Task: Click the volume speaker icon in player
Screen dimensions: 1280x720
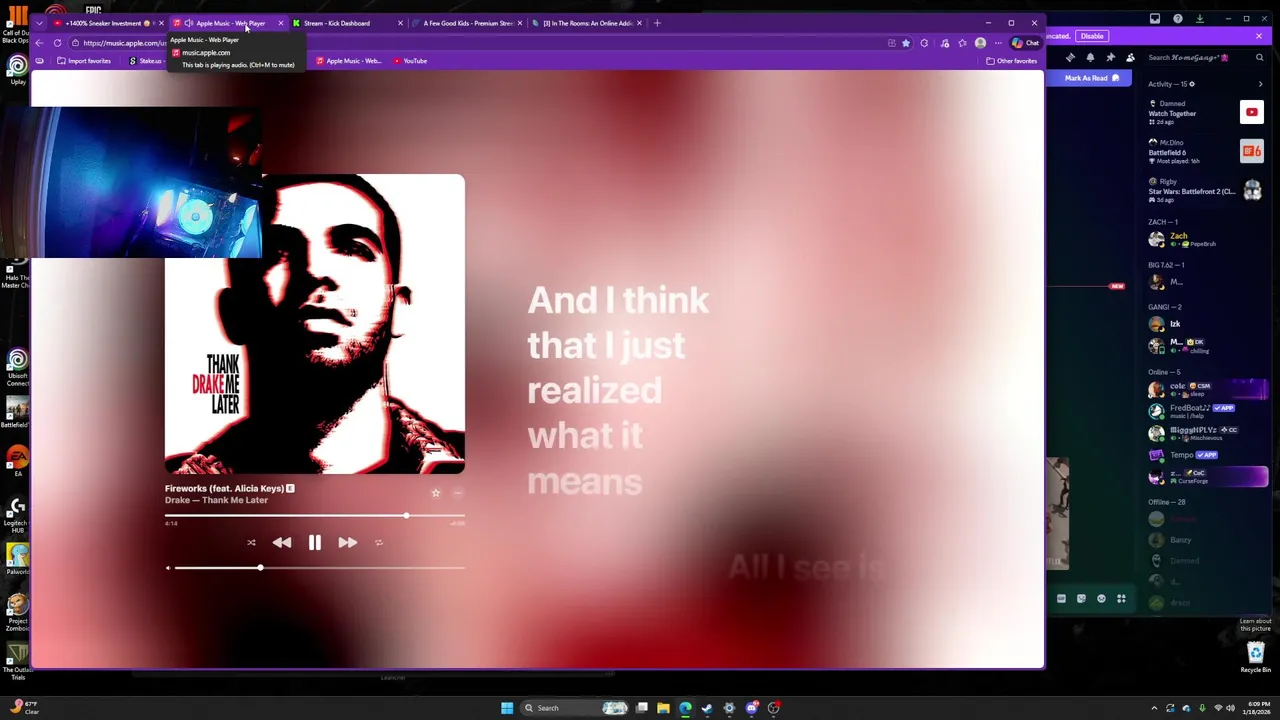Action: pos(168,568)
